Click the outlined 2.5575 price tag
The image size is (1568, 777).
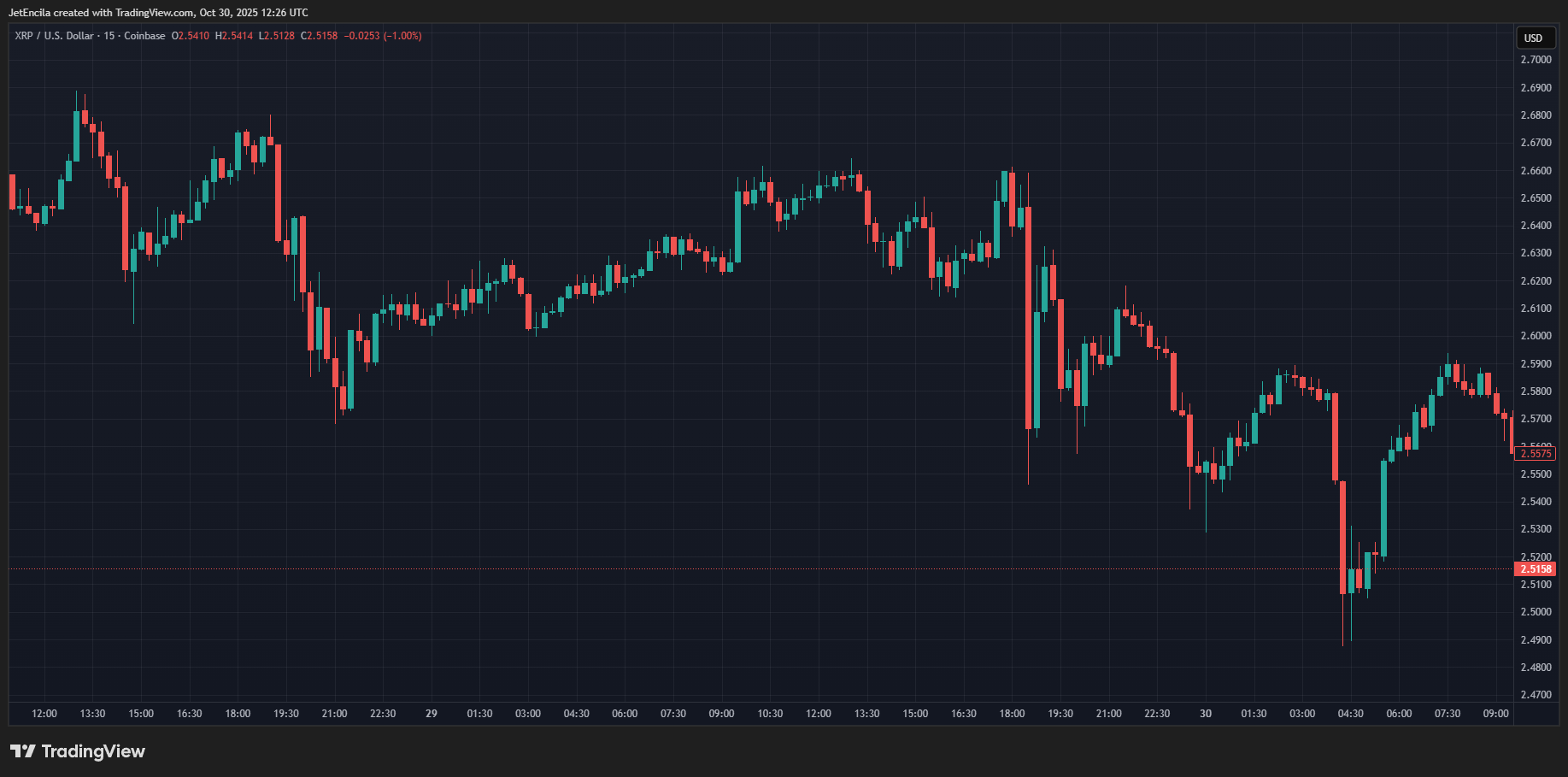pos(1536,454)
